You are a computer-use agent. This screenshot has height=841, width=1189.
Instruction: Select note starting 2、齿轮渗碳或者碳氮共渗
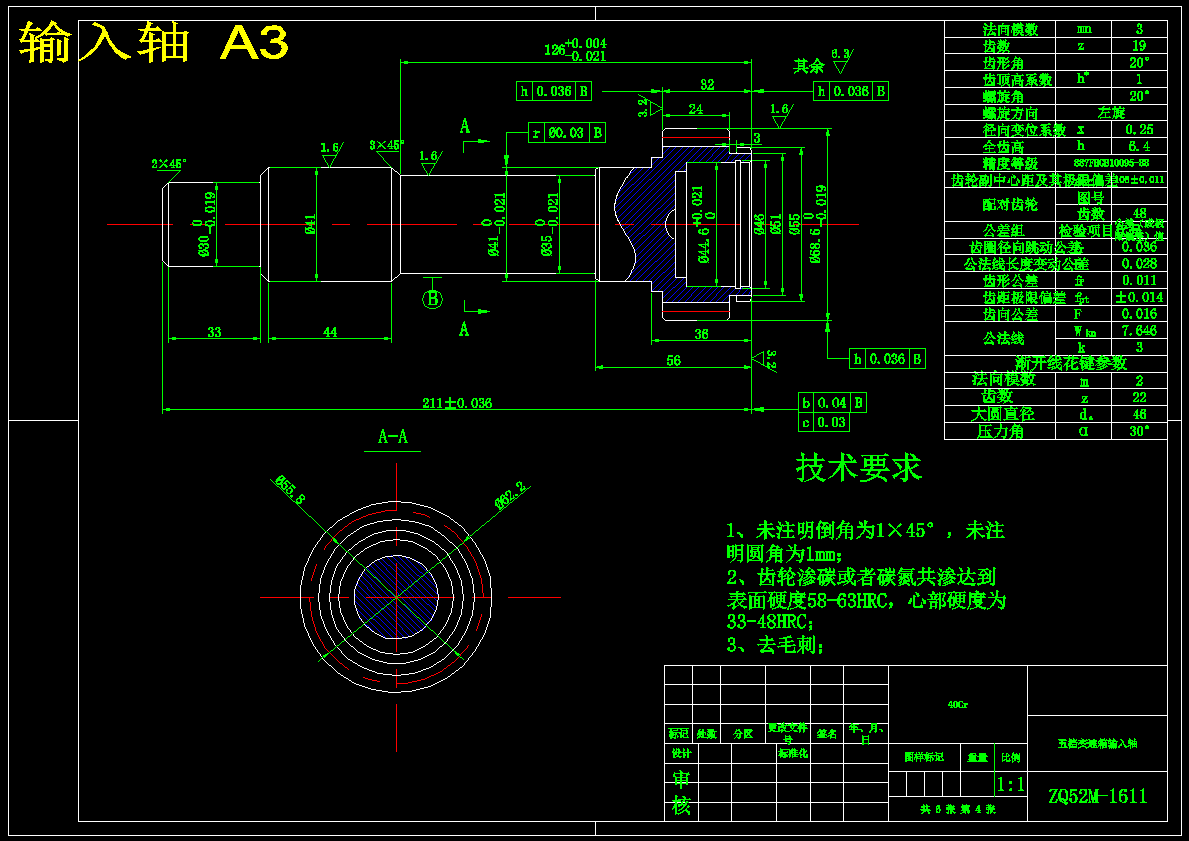tap(866, 600)
